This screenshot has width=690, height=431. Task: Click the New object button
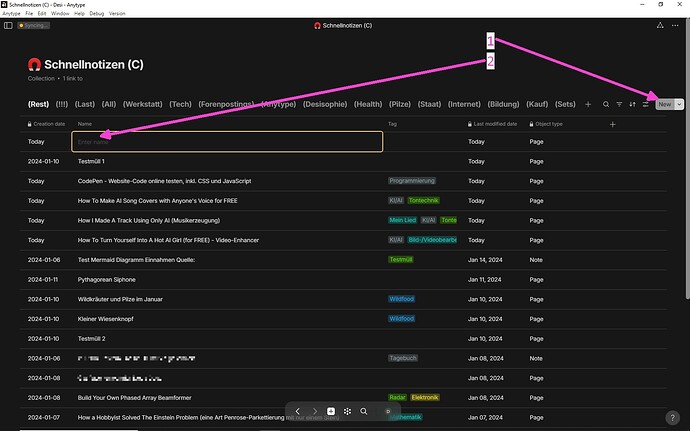pyautogui.click(x=665, y=104)
